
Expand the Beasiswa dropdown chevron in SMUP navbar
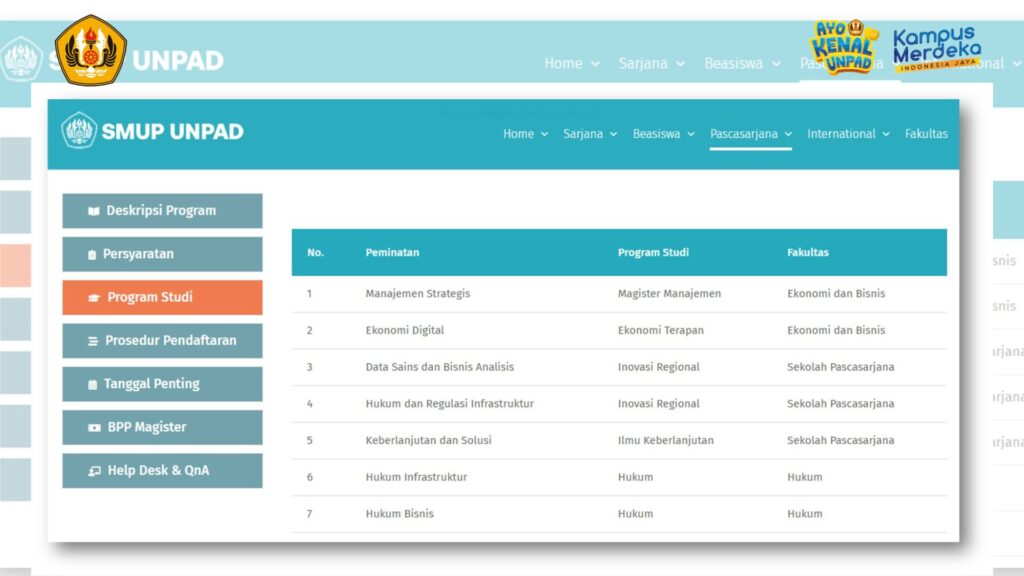(691, 134)
